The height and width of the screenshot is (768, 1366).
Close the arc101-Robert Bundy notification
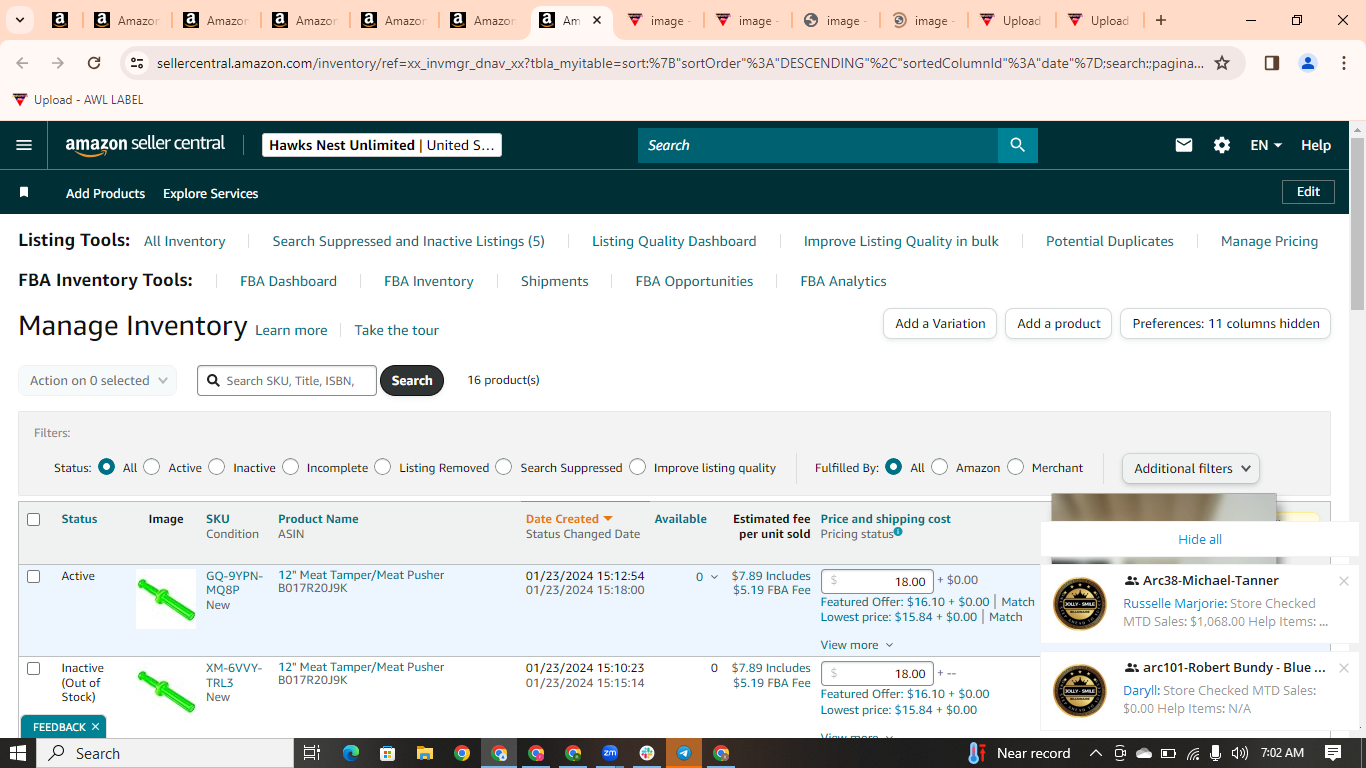[1344, 668]
